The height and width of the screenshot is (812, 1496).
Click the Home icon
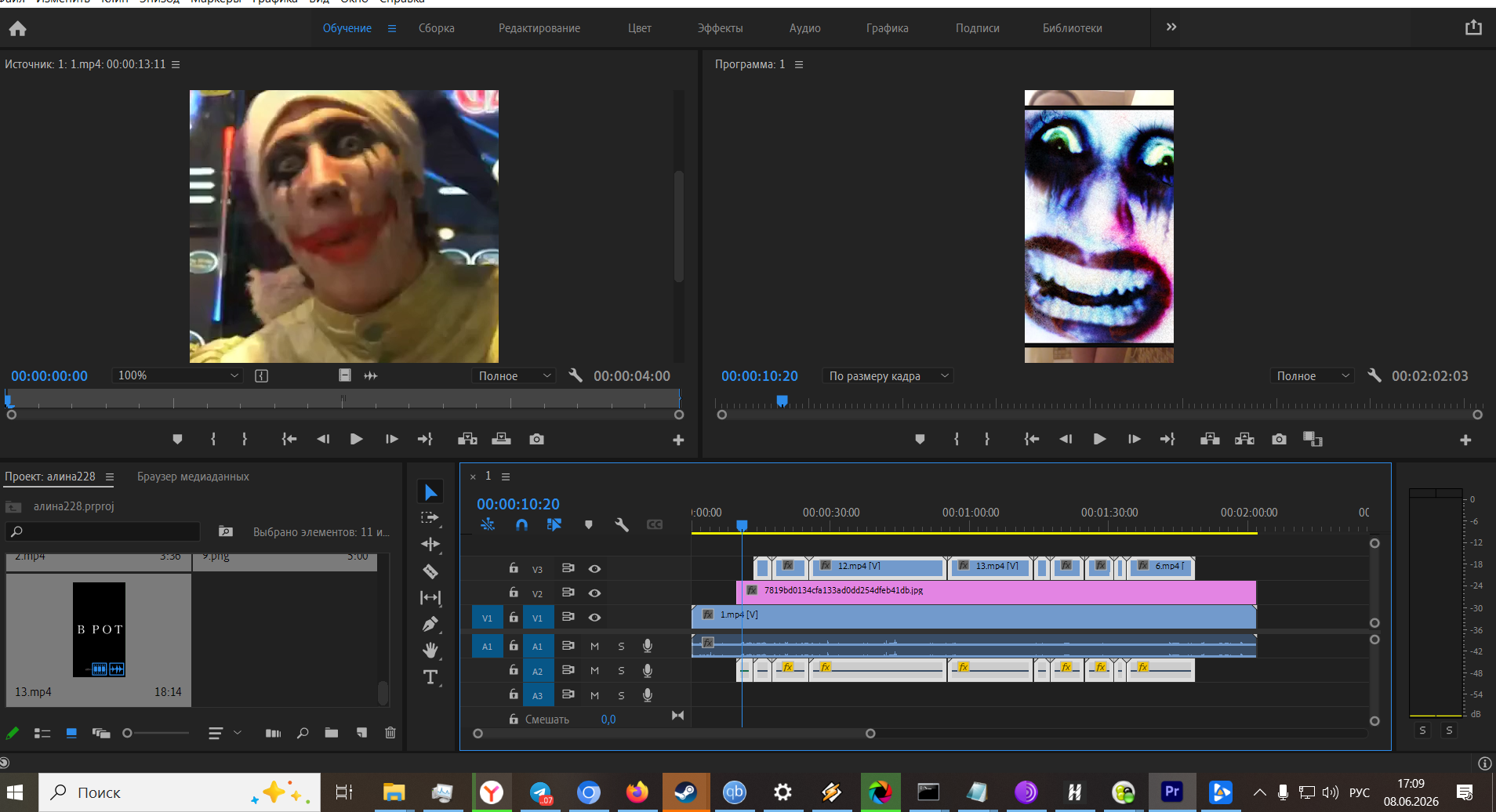[x=18, y=29]
